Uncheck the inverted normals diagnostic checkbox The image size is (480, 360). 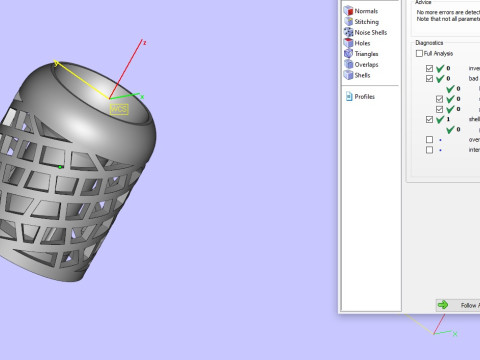click(x=429, y=68)
